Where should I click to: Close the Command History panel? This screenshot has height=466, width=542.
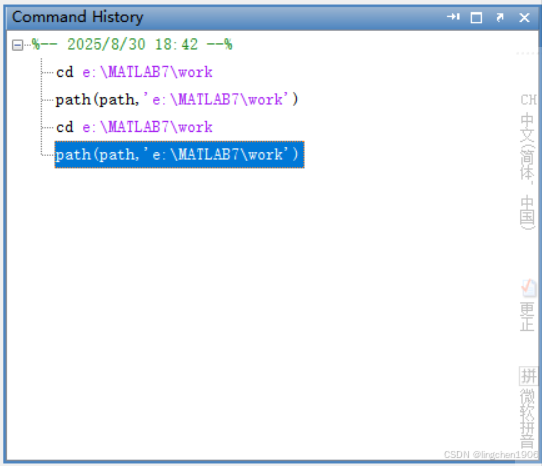tap(524, 18)
